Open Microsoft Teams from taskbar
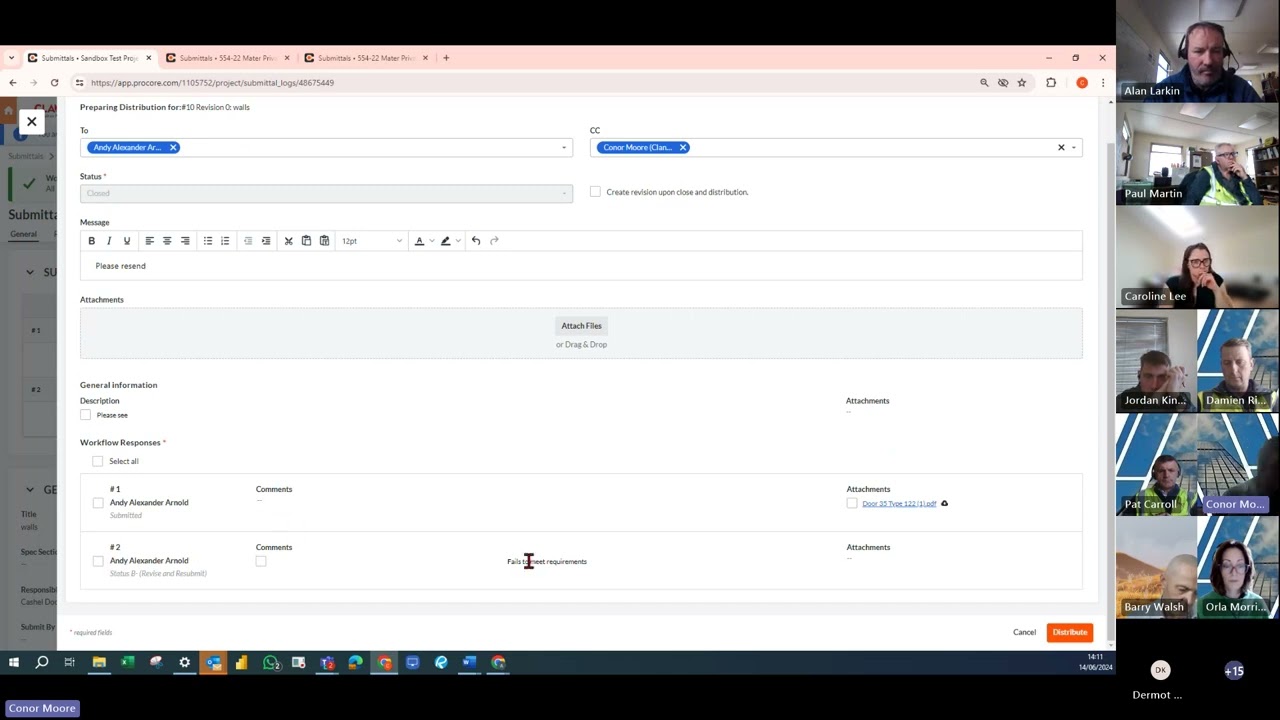 click(x=327, y=662)
